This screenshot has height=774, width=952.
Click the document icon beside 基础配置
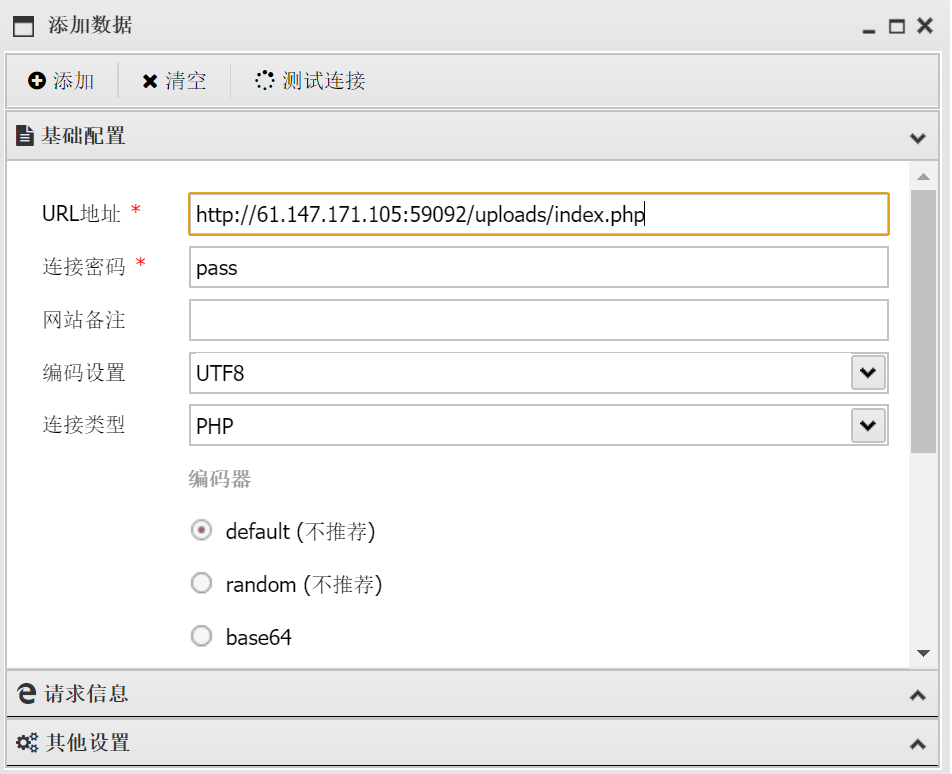(25, 136)
